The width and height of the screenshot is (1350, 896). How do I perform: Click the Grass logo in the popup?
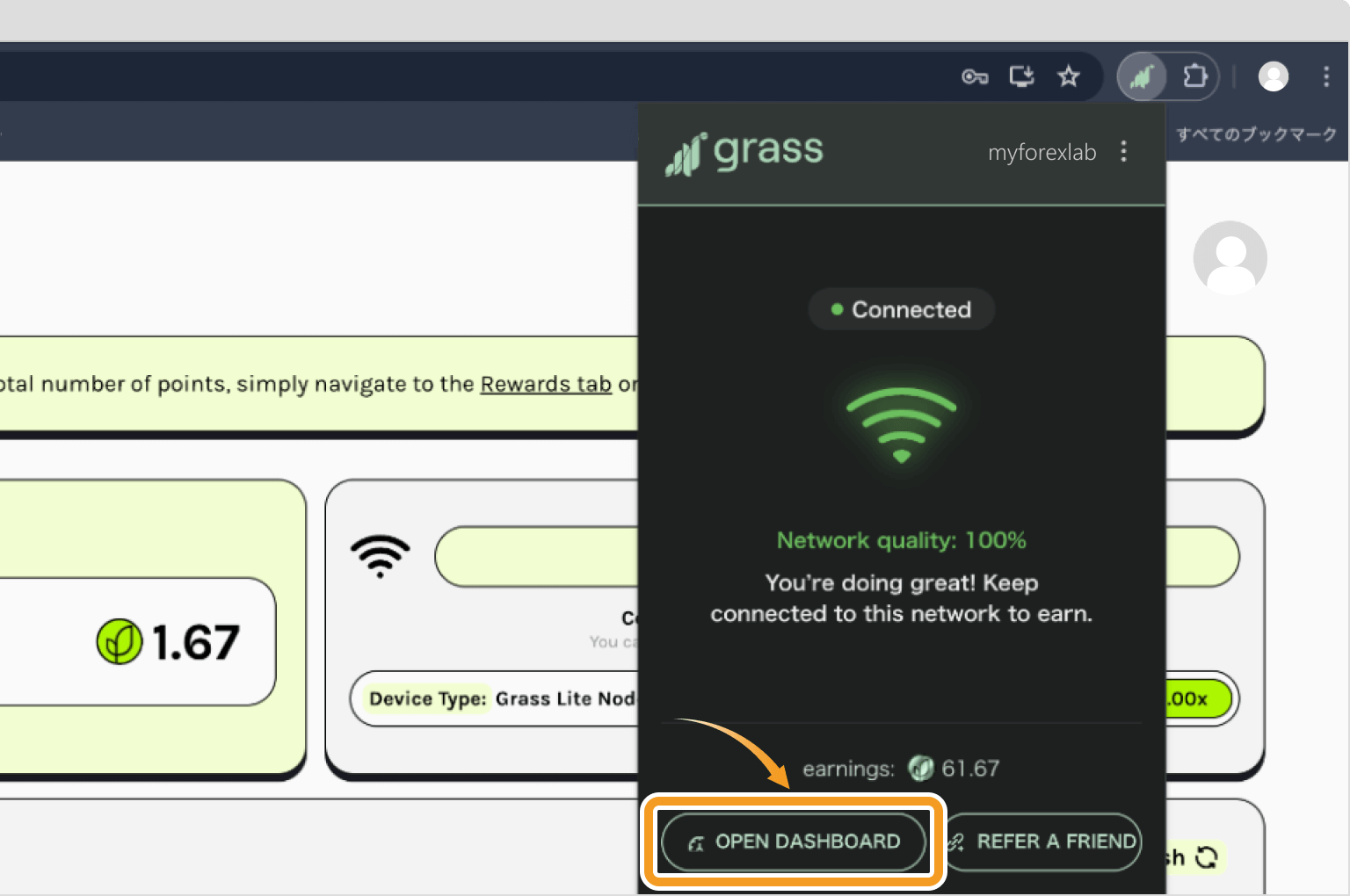pyautogui.click(x=744, y=153)
